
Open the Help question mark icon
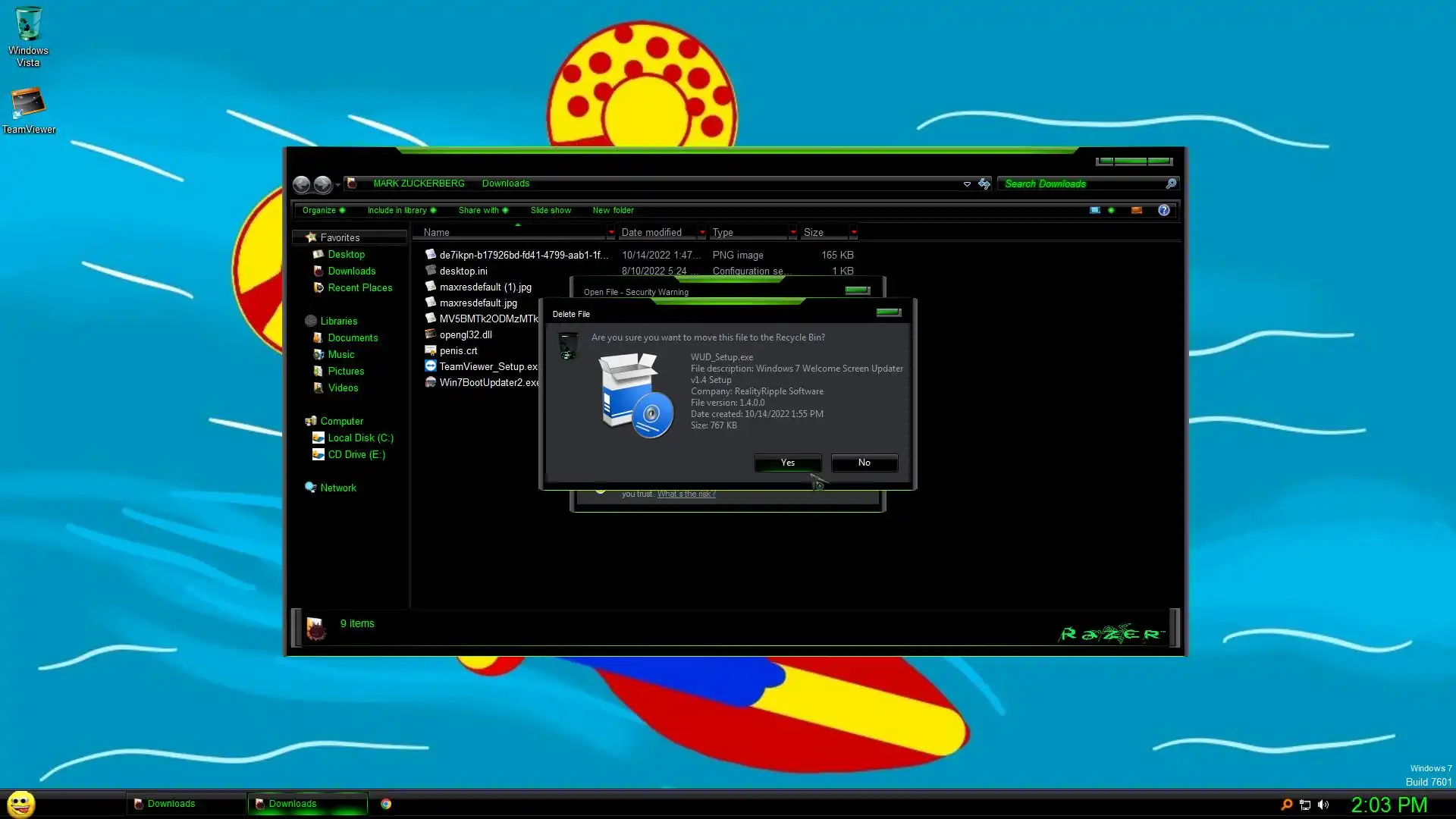coord(1164,210)
